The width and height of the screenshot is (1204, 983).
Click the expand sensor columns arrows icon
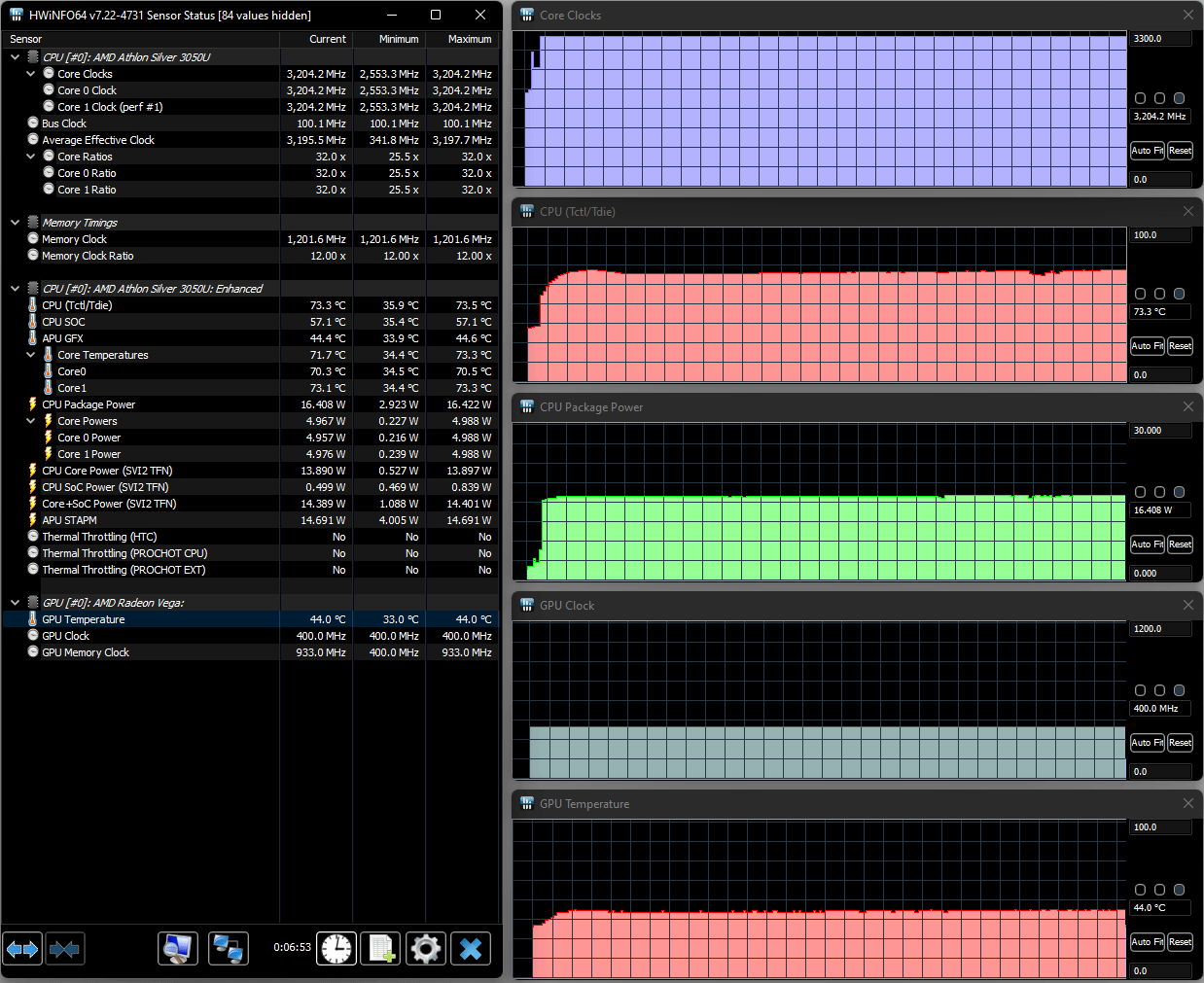pos(22,949)
